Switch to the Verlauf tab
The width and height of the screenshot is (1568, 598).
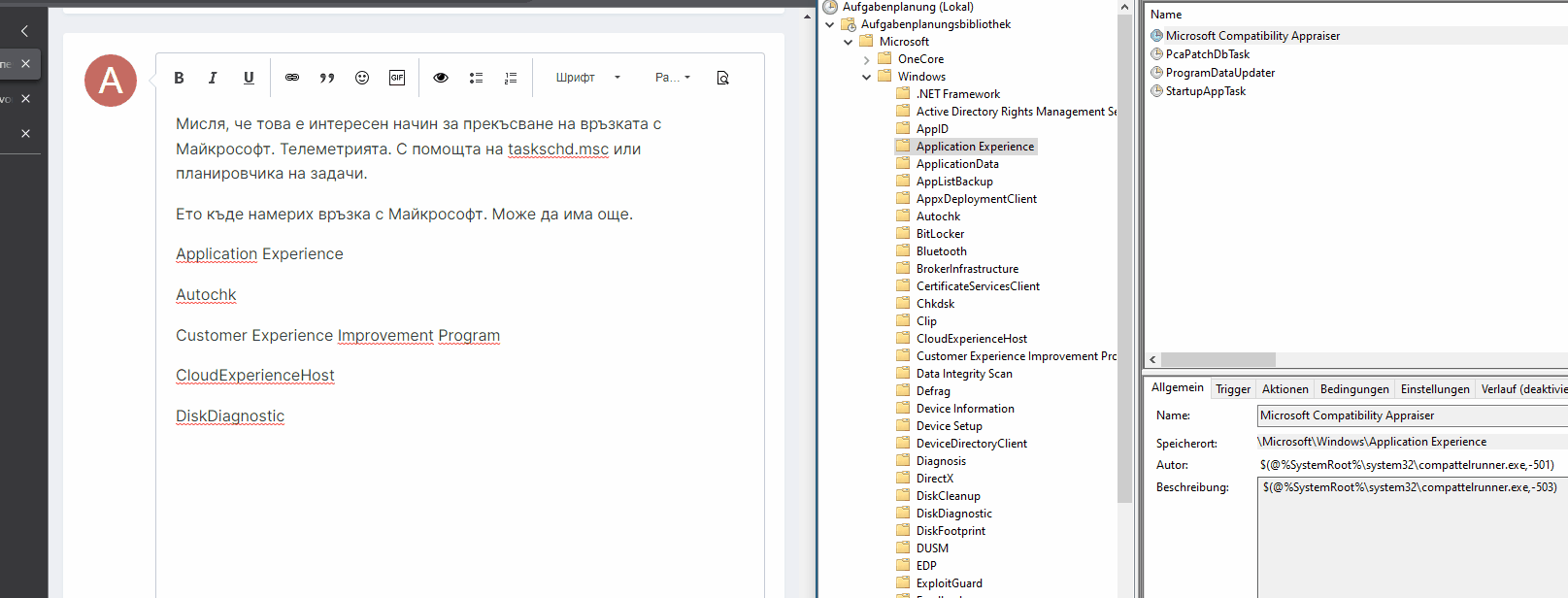coord(1522,389)
